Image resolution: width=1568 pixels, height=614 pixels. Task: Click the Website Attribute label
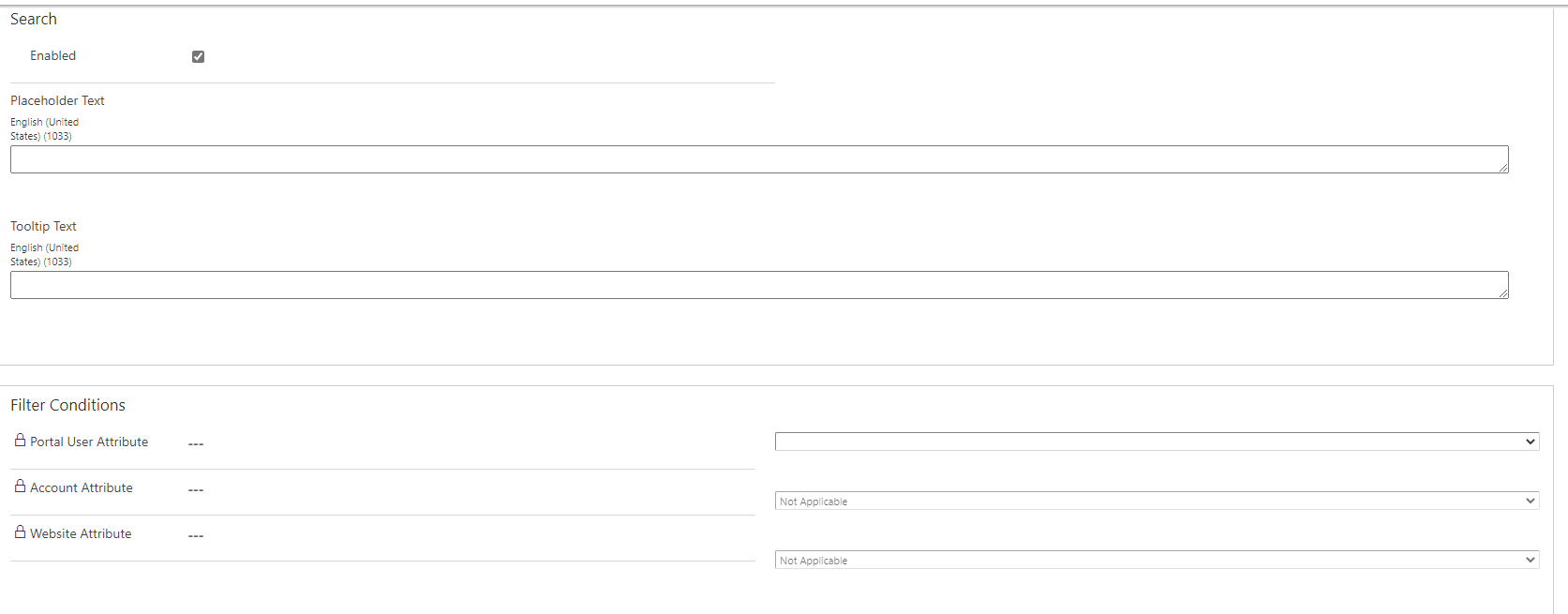point(81,532)
